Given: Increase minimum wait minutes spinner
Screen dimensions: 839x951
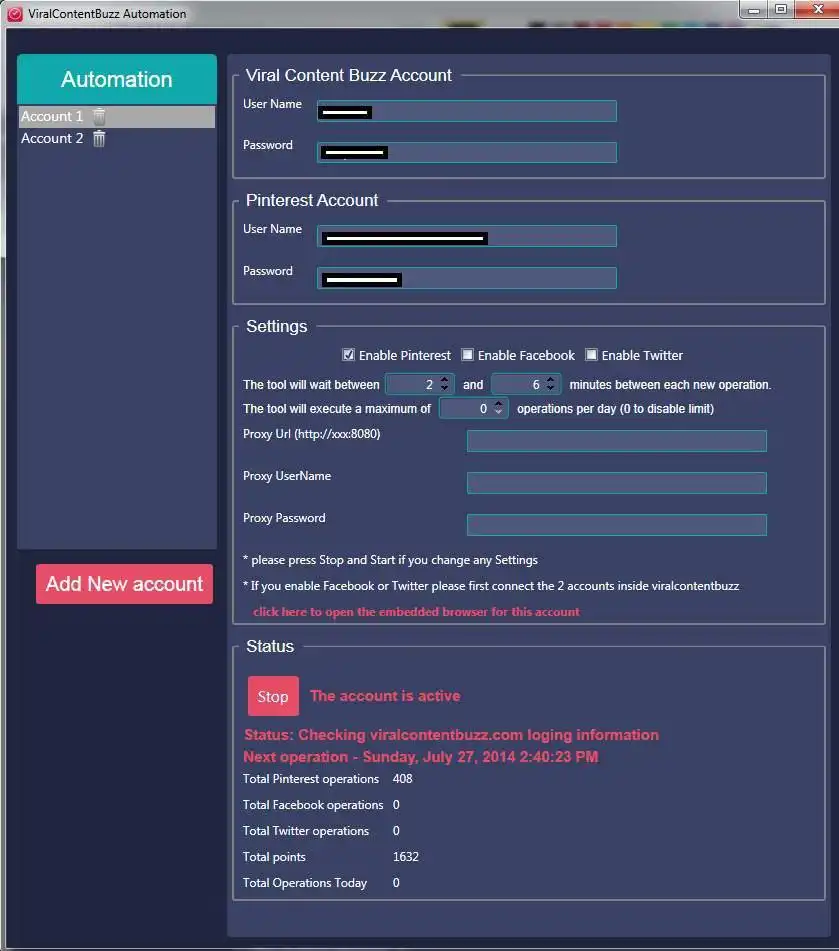Looking at the screenshot, I should pyautogui.click(x=445, y=380).
